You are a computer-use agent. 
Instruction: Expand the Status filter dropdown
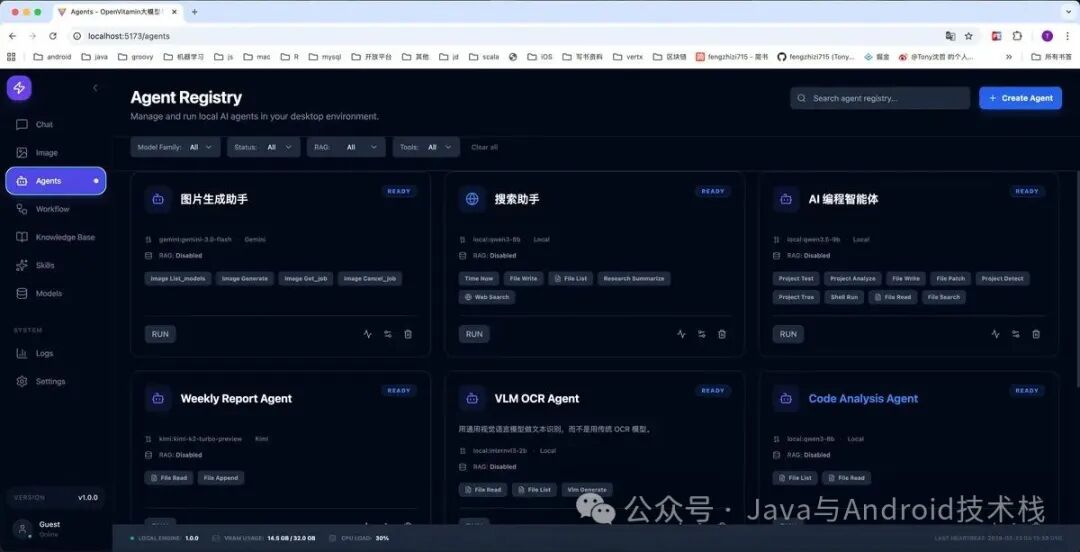[x=264, y=147]
